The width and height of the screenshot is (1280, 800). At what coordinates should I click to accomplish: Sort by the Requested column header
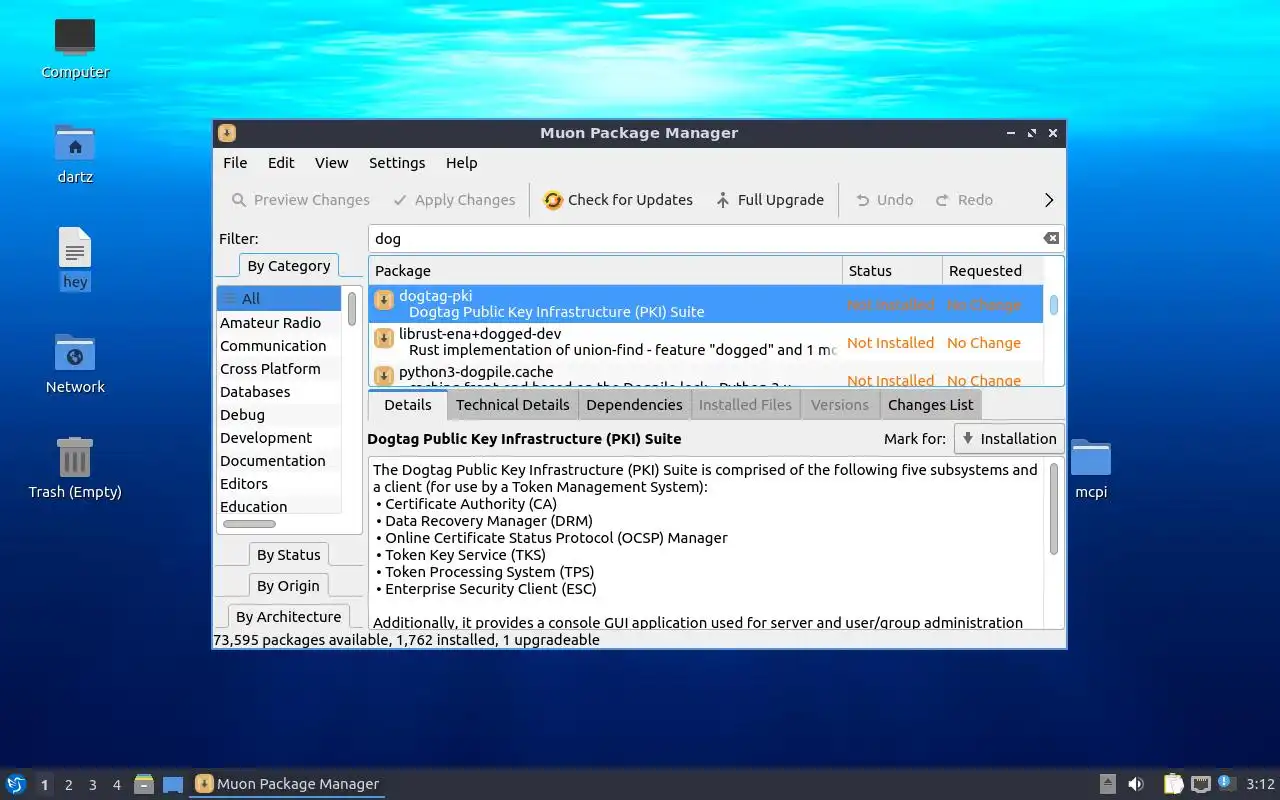click(992, 271)
